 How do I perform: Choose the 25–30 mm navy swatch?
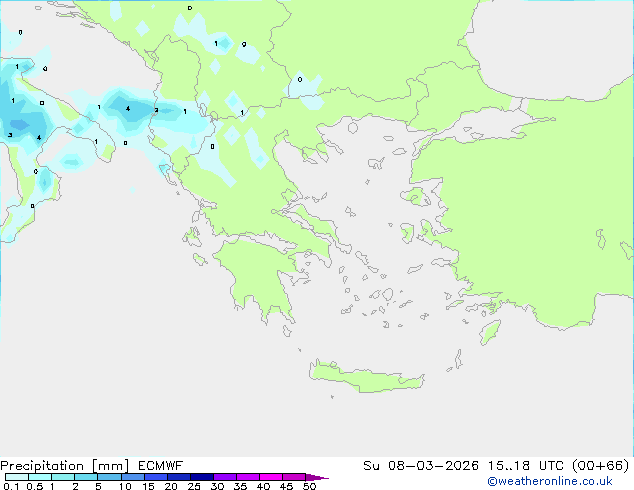pos(202,477)
